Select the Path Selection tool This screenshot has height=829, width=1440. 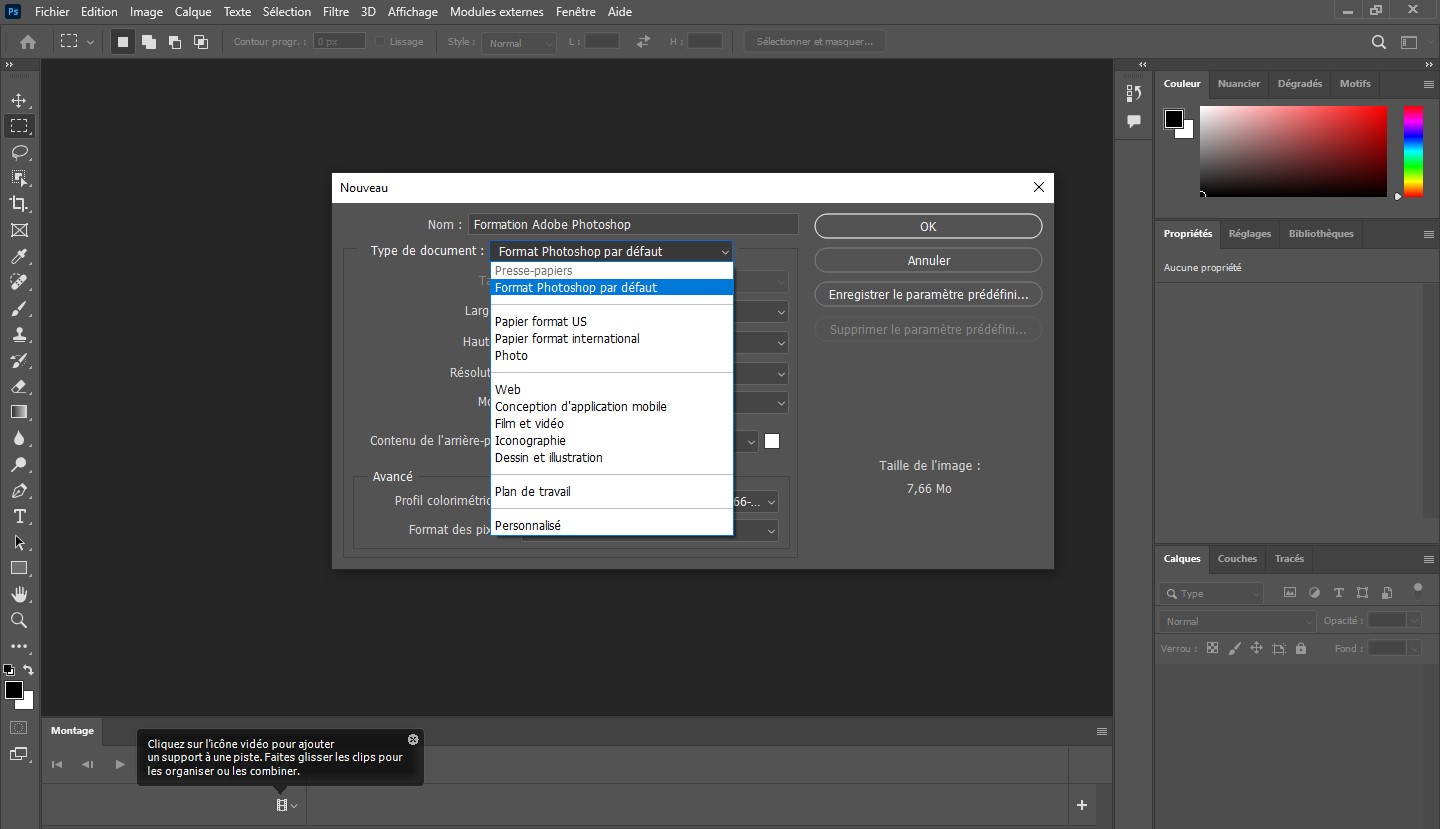coord(19,542)
